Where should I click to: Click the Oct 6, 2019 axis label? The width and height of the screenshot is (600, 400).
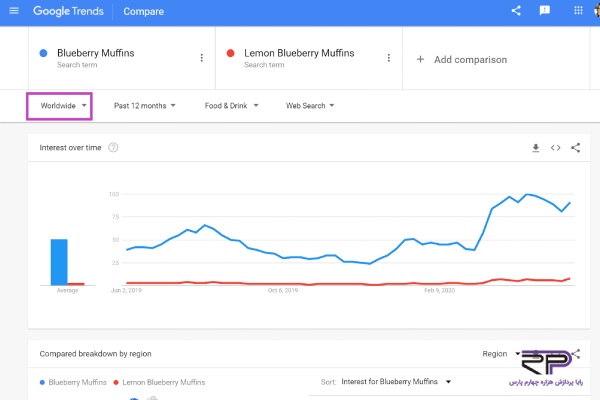(x=283, y=291)
